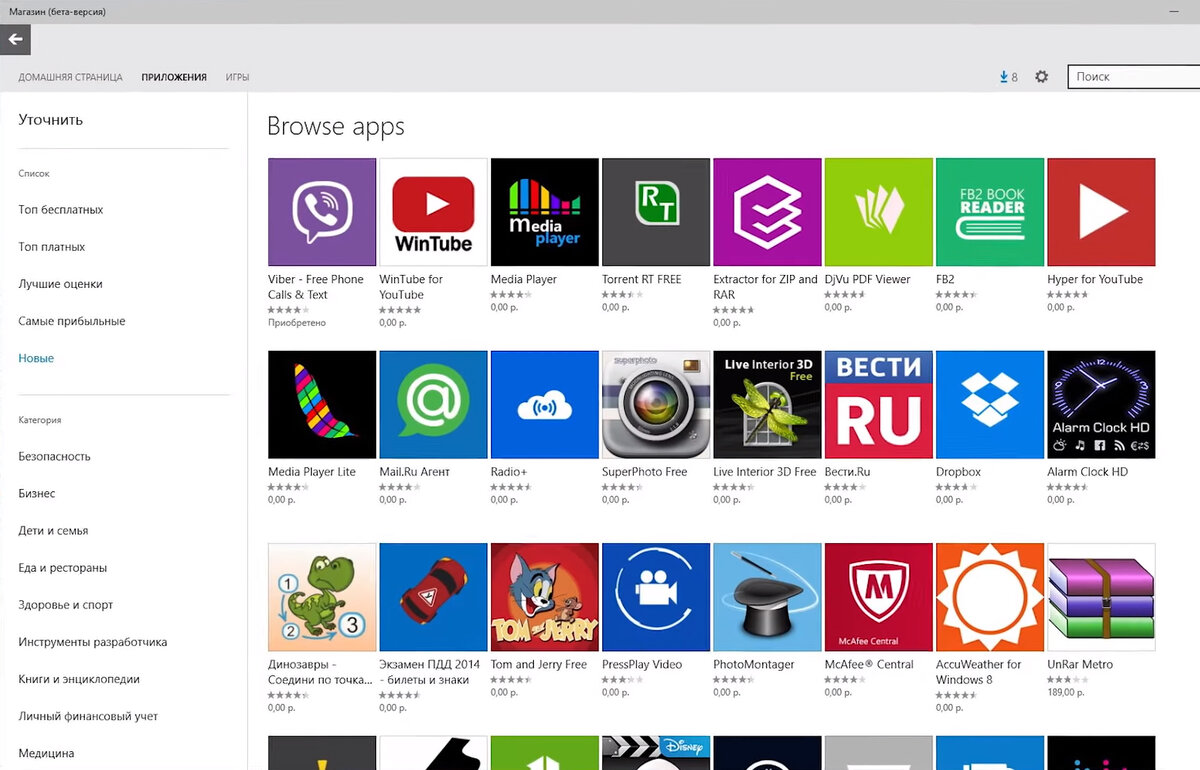The width and height of the screenshot is (1200, 770).
Task: Choose the Бизнес category
Action: point(37,494)
